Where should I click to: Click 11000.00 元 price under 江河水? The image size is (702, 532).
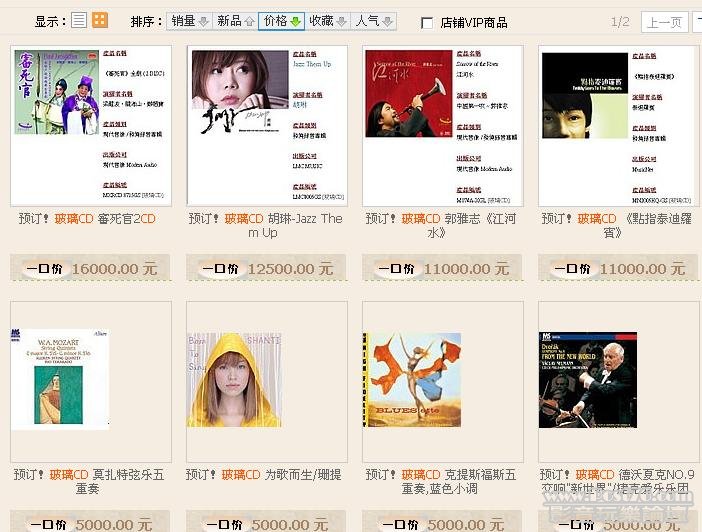[467, 269]
